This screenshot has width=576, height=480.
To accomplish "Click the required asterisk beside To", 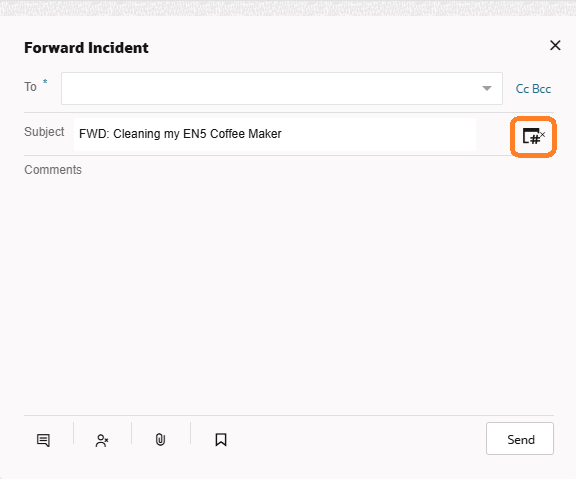I will click(45, 82).
